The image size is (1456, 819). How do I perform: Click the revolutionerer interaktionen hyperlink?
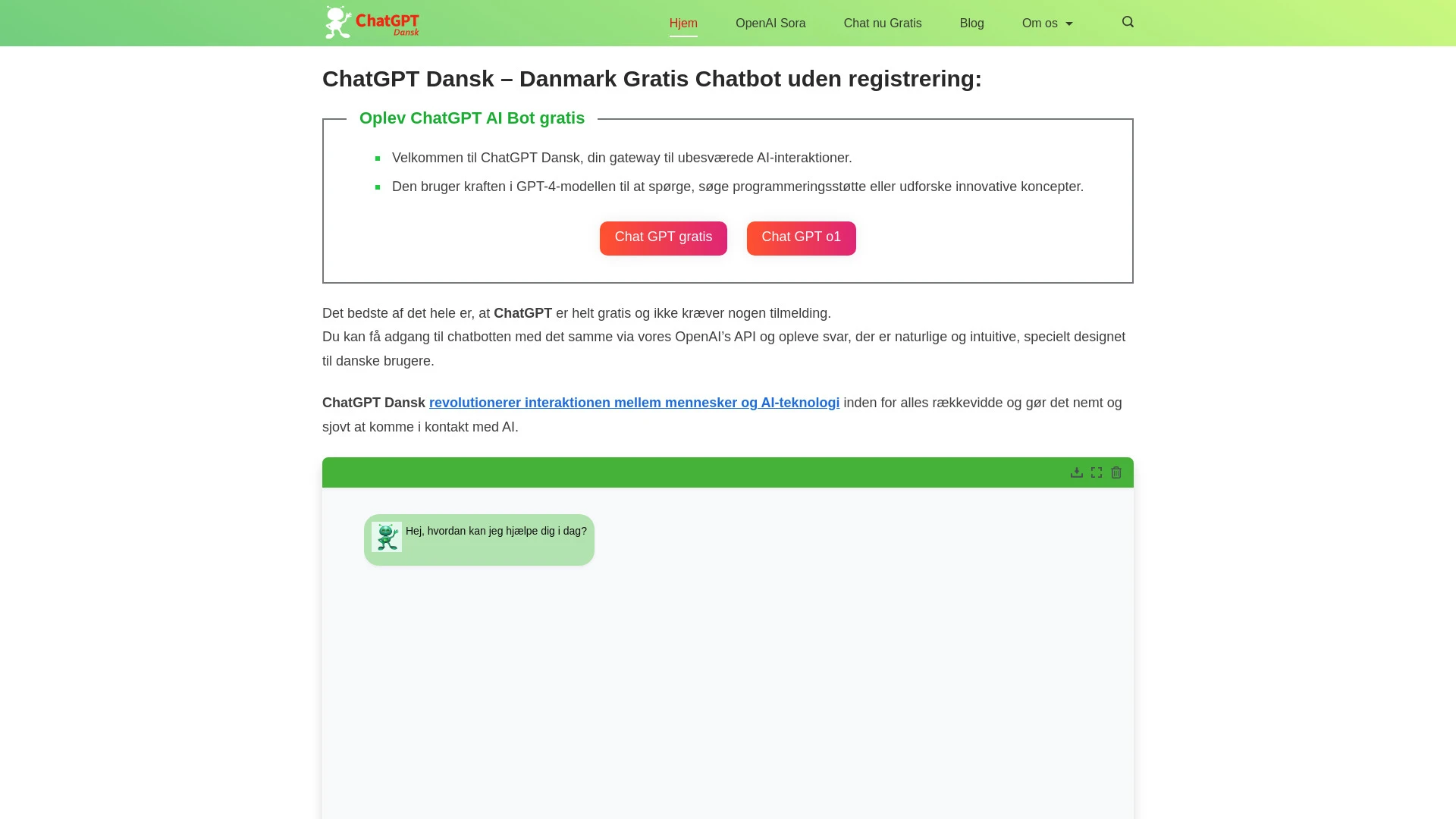point(634,403)
